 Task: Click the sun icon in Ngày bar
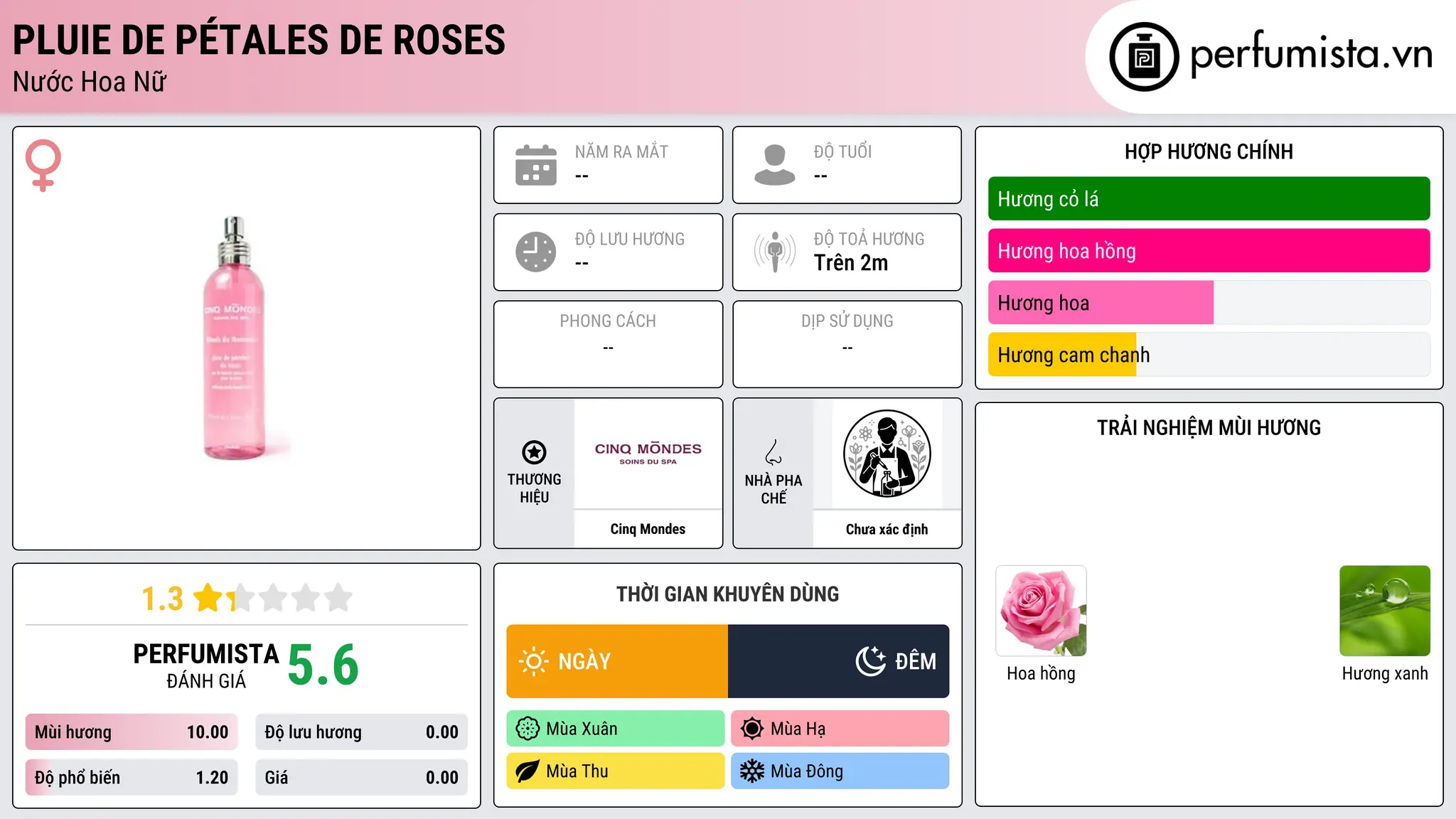click(x=533, y=661)
